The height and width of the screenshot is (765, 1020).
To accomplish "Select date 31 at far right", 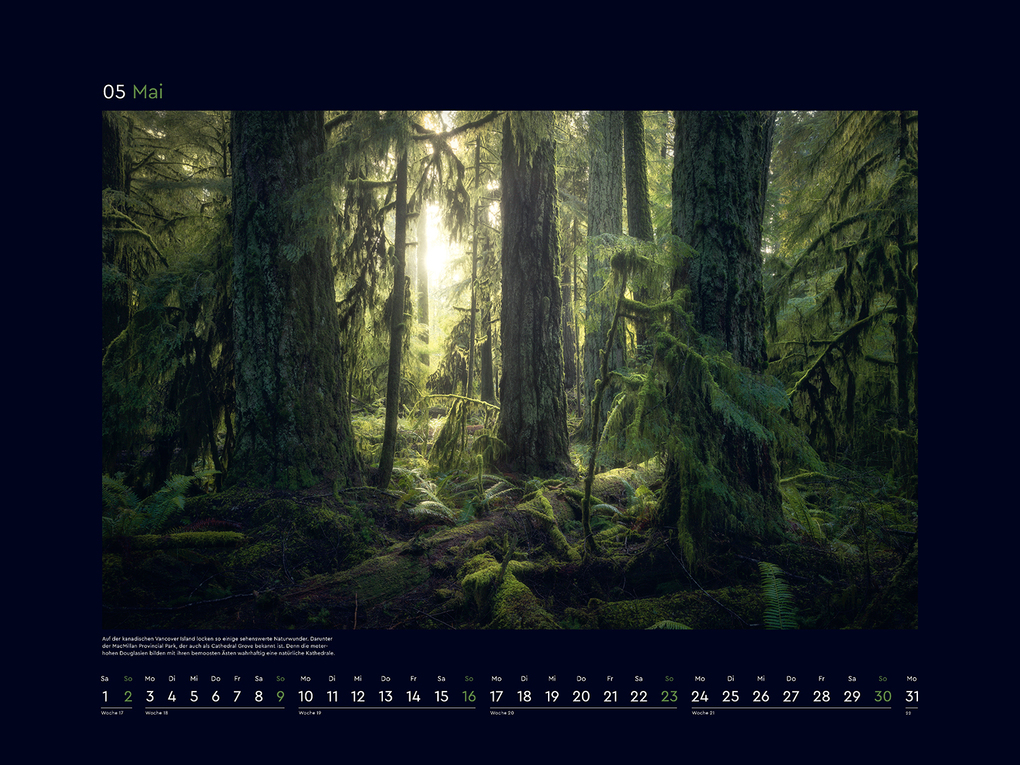I will pyautogui.click(x=913, y=694).
